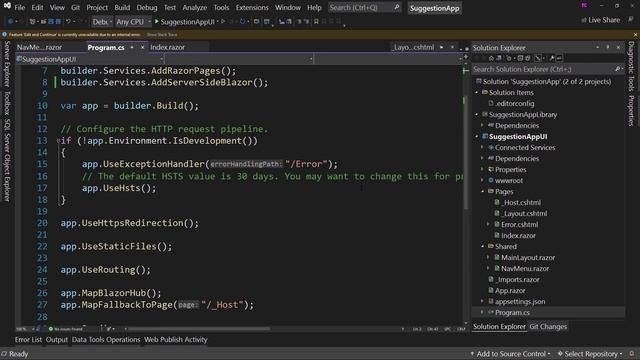Click the split editor icon above scrollbar
The image size is (640, 360).
point(465,57)
